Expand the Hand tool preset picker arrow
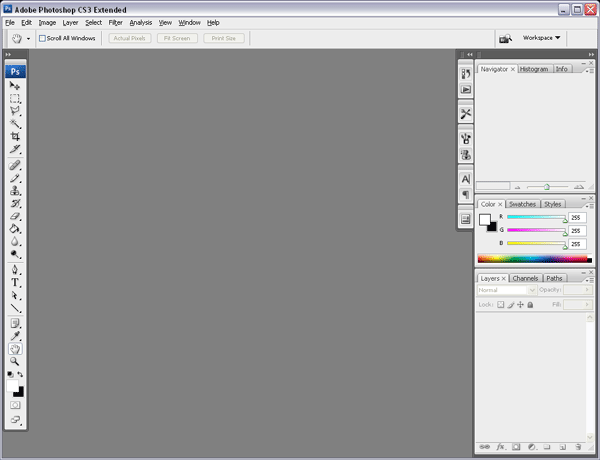Image resolution: width=600 pixels, height=460 pixels. coord(28,39)
